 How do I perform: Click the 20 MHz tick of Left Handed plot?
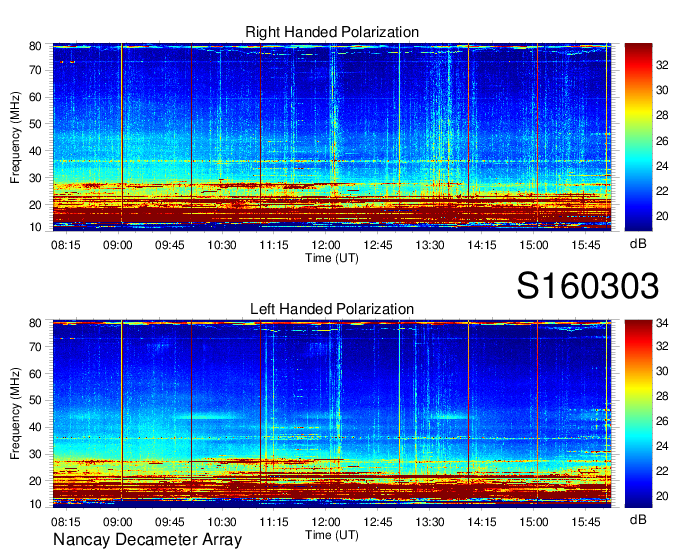pyautogui.click(x=35, y=481)
